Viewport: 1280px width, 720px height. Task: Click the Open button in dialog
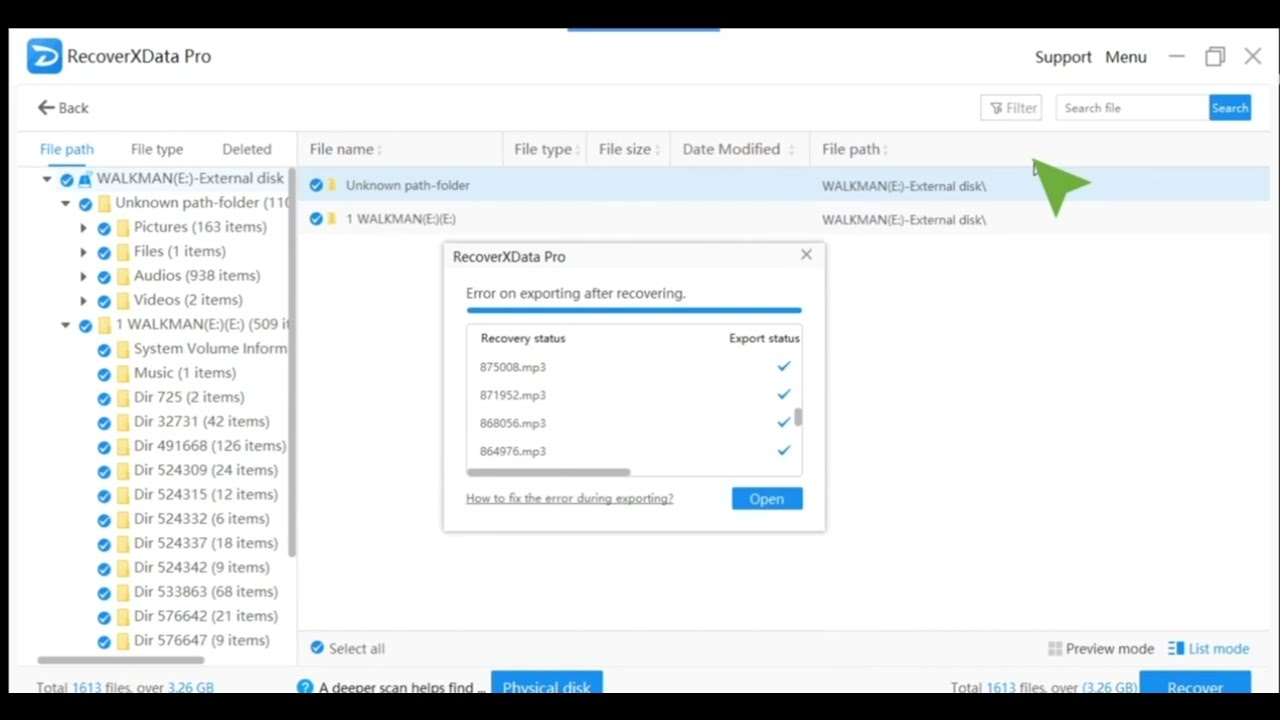[x=767, y=499]
